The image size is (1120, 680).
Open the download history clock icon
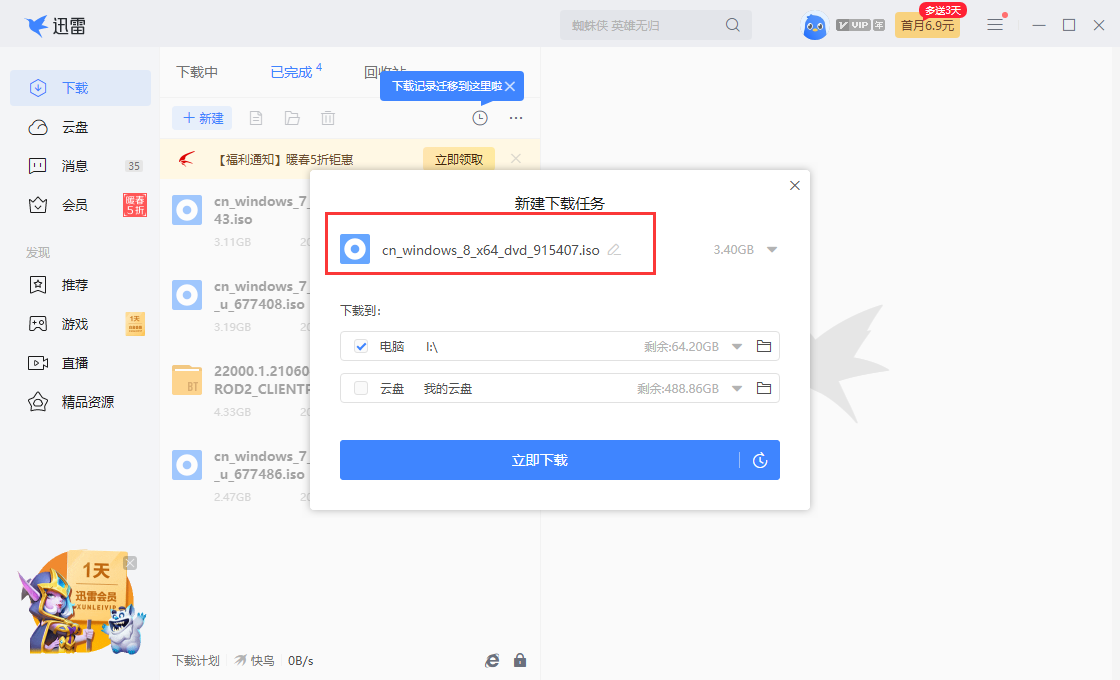tap(480, 118)
